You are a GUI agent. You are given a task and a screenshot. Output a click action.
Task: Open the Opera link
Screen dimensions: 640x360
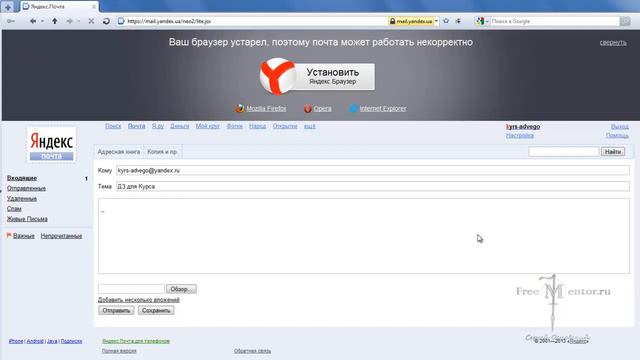tap(322, 109)
